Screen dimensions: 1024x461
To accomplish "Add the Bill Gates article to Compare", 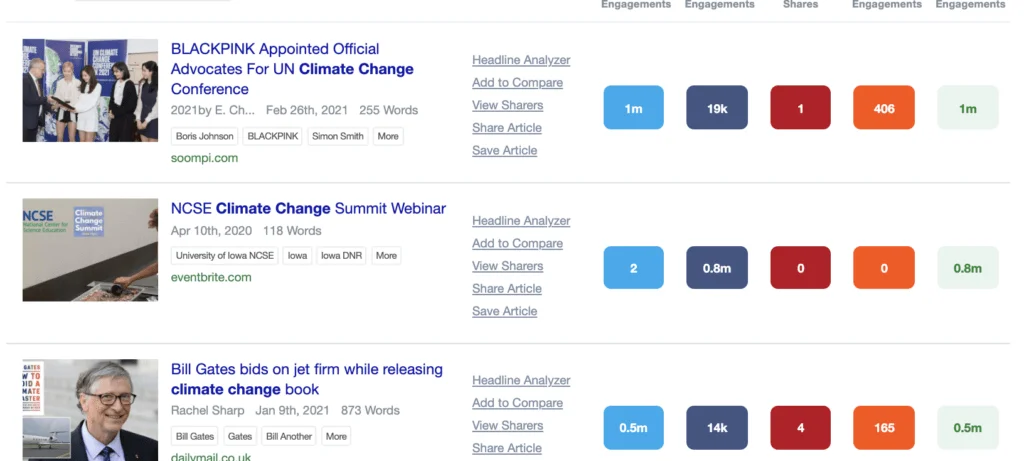I will pyautogui.click(x=517, y=404).
